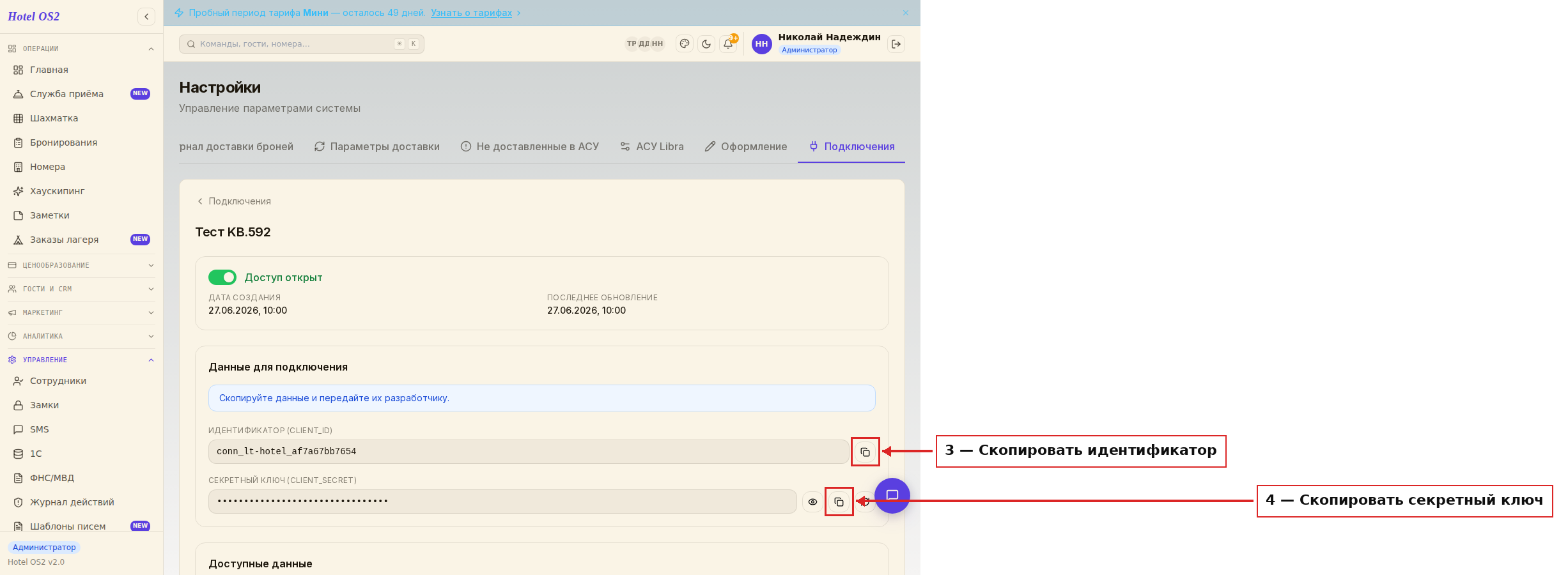Expand the Гости и CRM group
The height and width of the screenshot is (575, 1568).
click(x=81, y=289)
